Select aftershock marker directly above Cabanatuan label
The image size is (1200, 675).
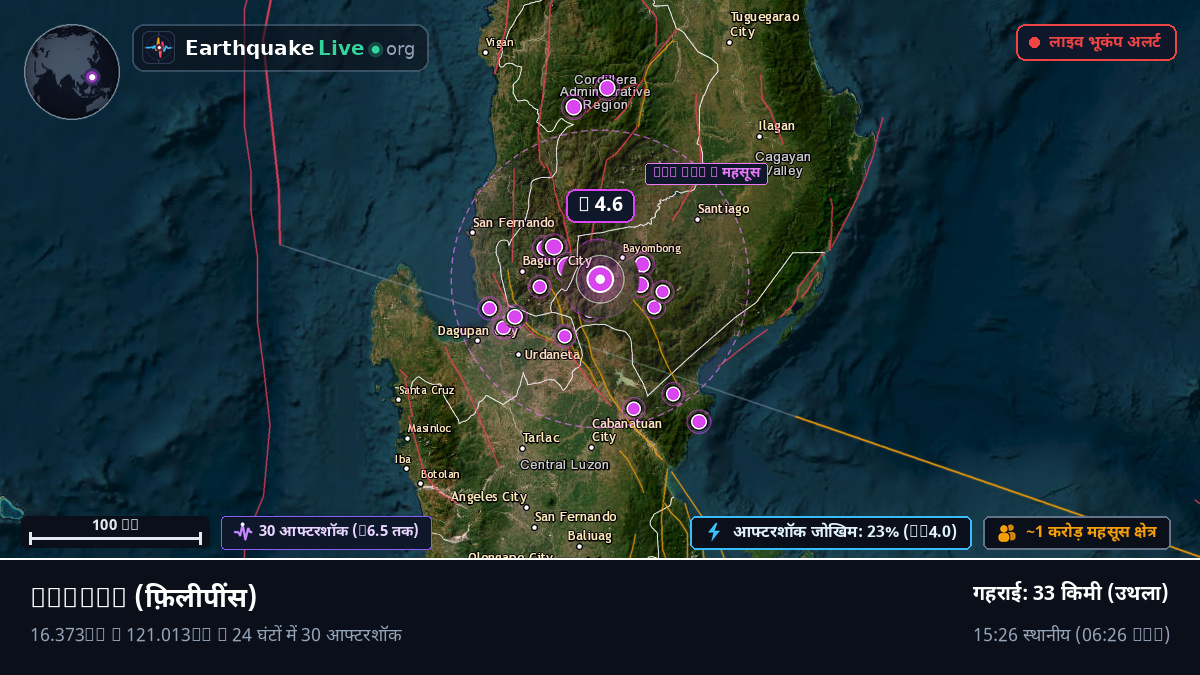coord(633,408)
